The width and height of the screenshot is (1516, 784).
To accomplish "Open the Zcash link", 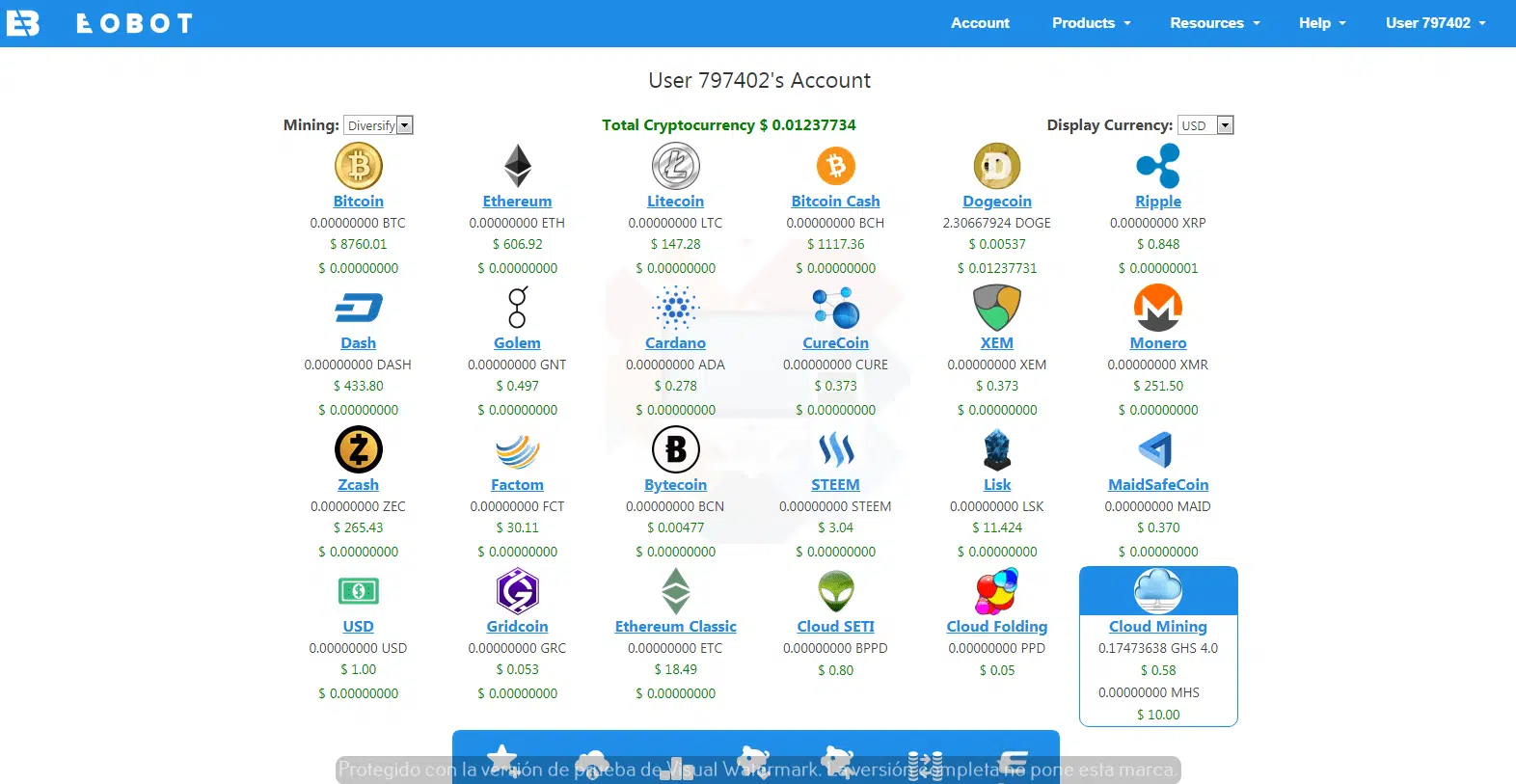I will [x=359, y=485].
